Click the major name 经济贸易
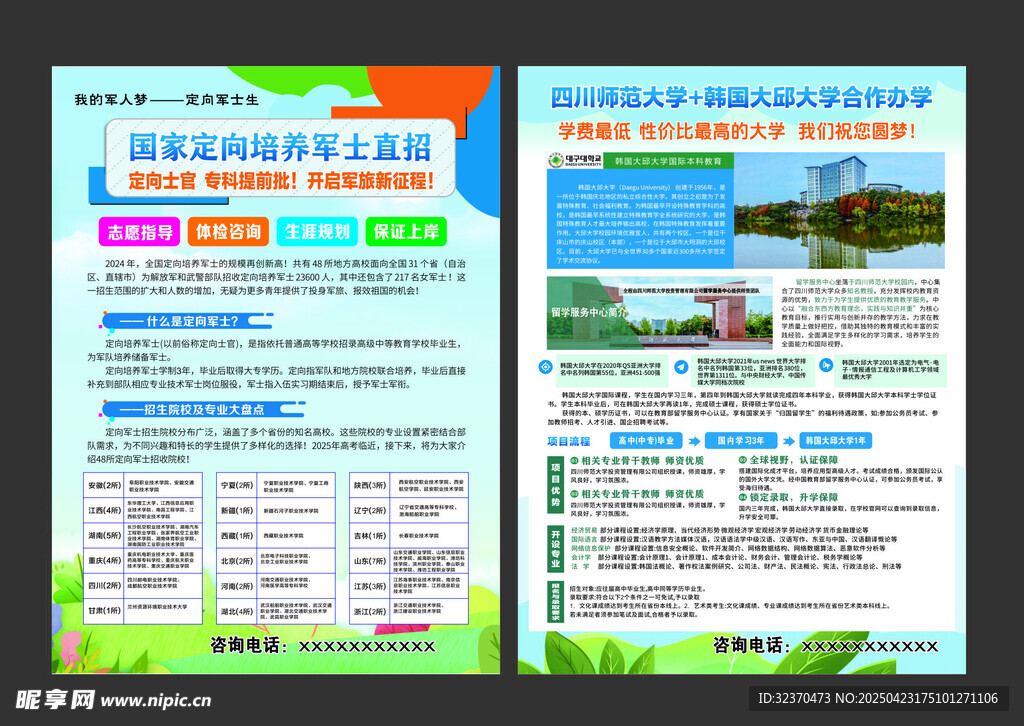The image size is (1024, 726). 584,530
